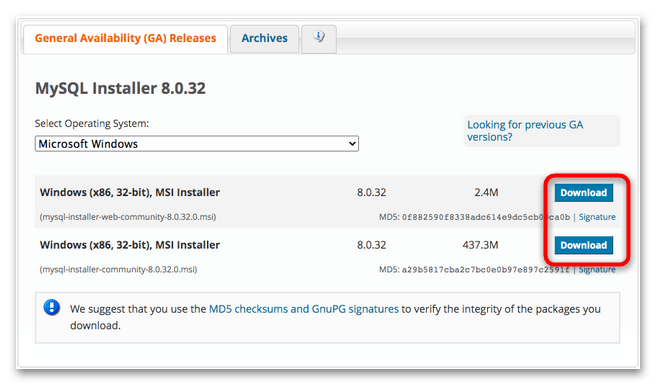656x385 pixels.
Task: Open MD5 checksums and GnuPG signatures link
Action: pos(304,309)
